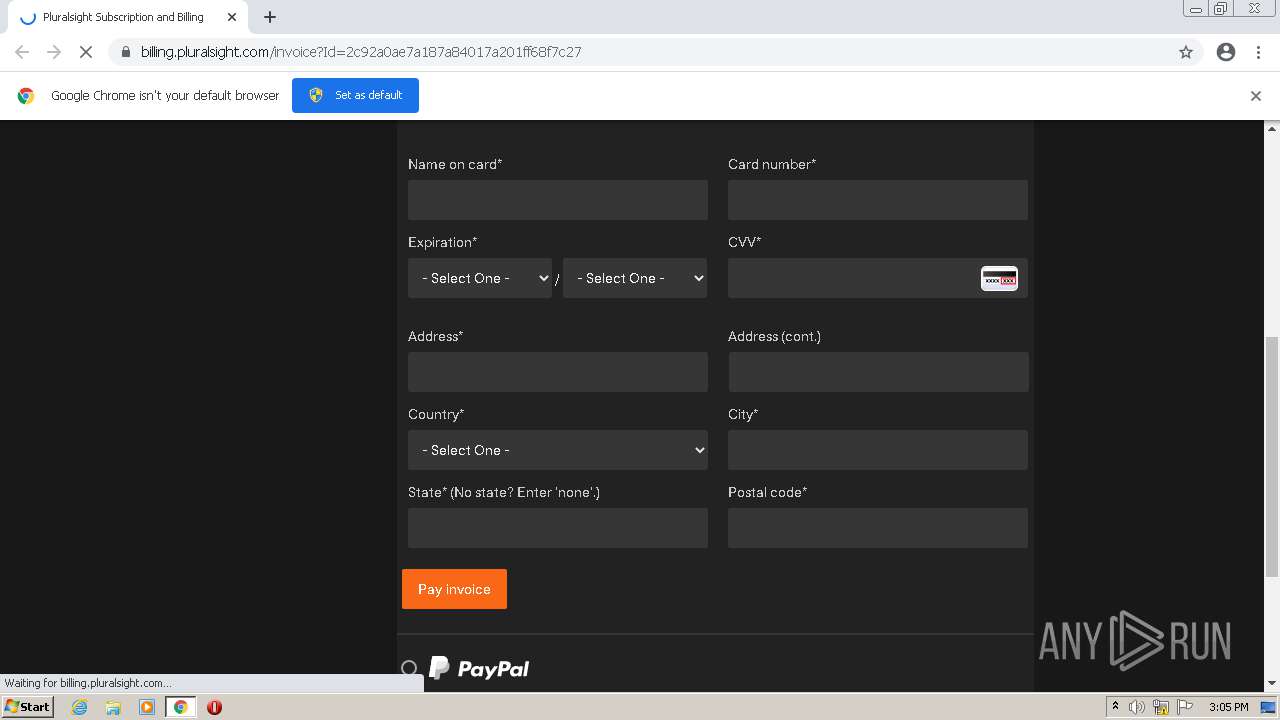Click the 'Google Chrome isn't your default browser' text
The height and width of the screenshot is (720, 1280).
tap(165, 96)
